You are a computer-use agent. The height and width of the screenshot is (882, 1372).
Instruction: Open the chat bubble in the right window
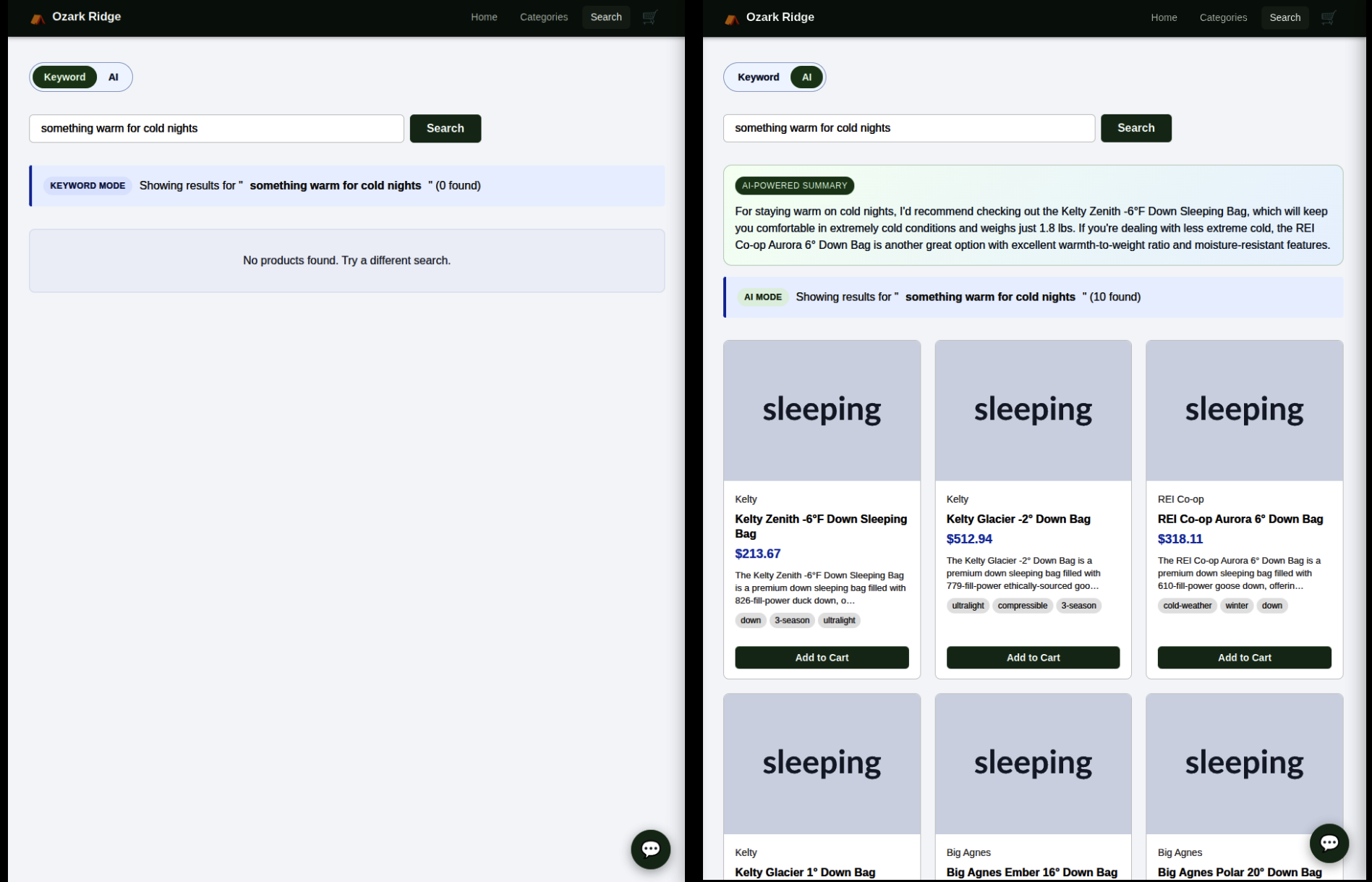1329,843
